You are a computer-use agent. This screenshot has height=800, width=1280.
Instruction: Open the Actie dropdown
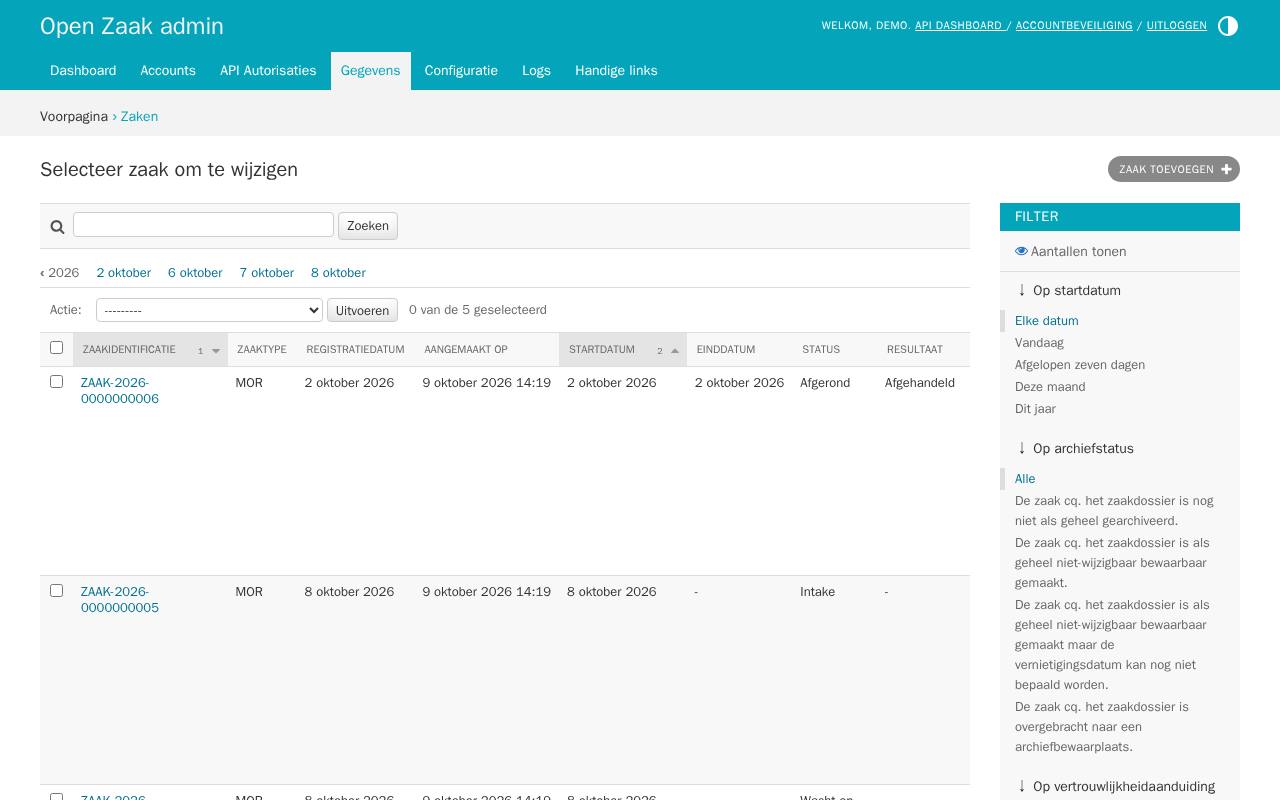[x=209, y=310]
